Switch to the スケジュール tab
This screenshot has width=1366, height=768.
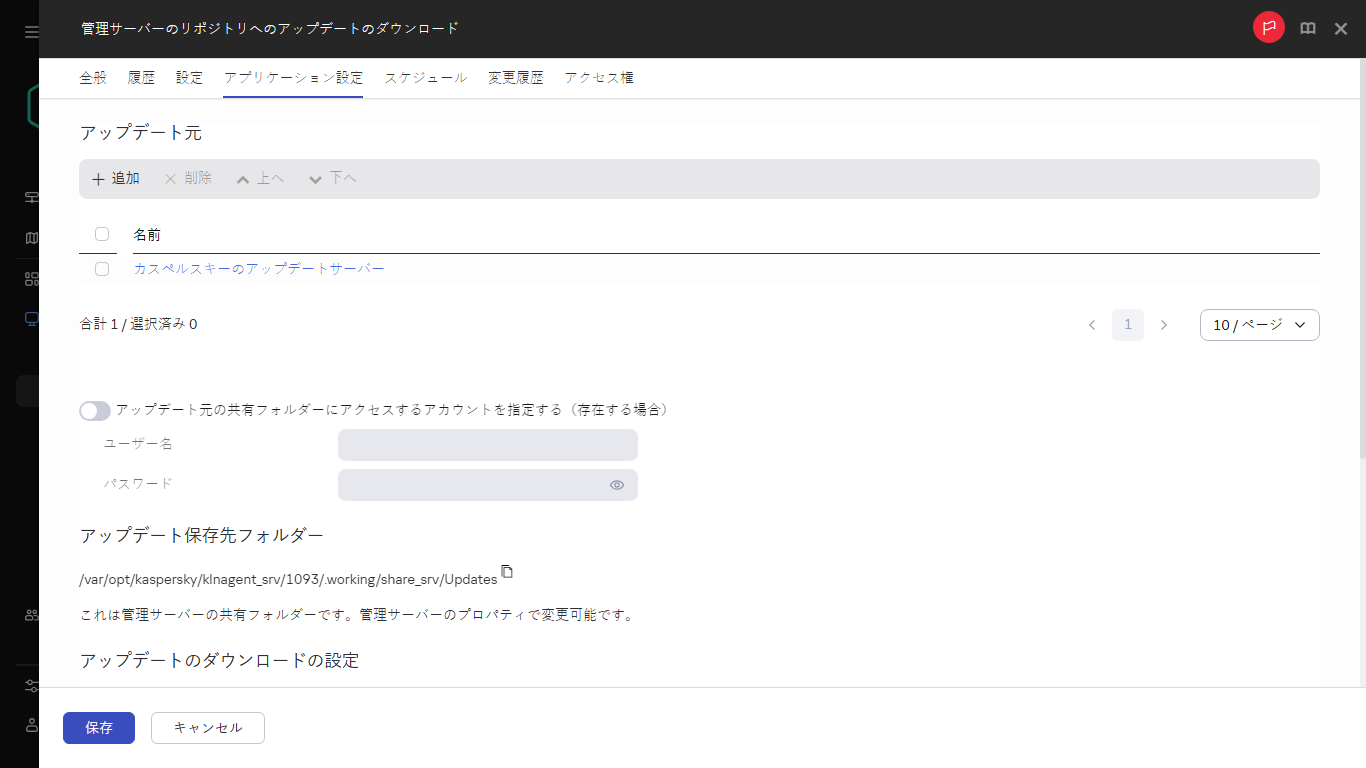point(425,77)
